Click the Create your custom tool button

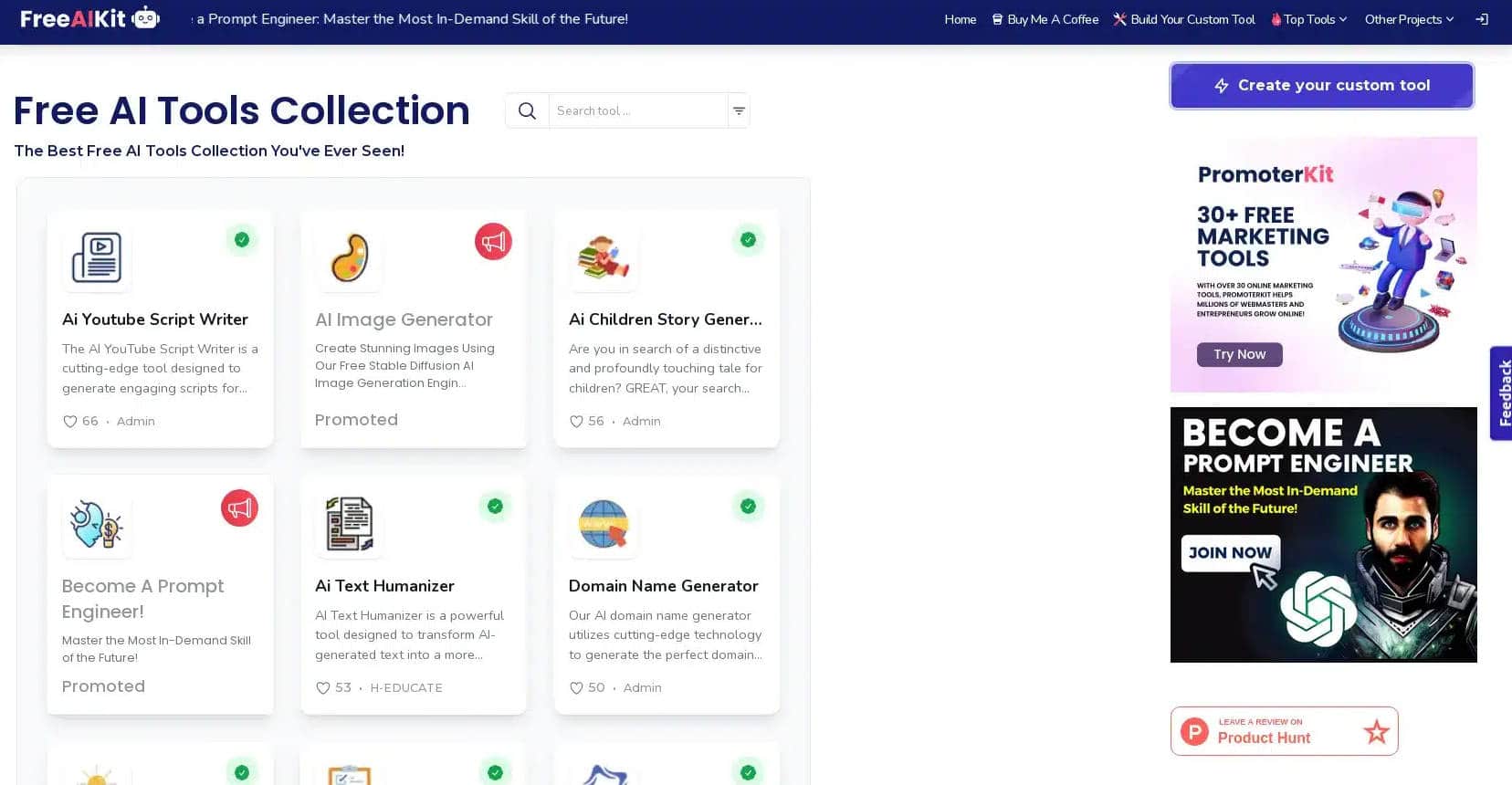point(1321,86)
